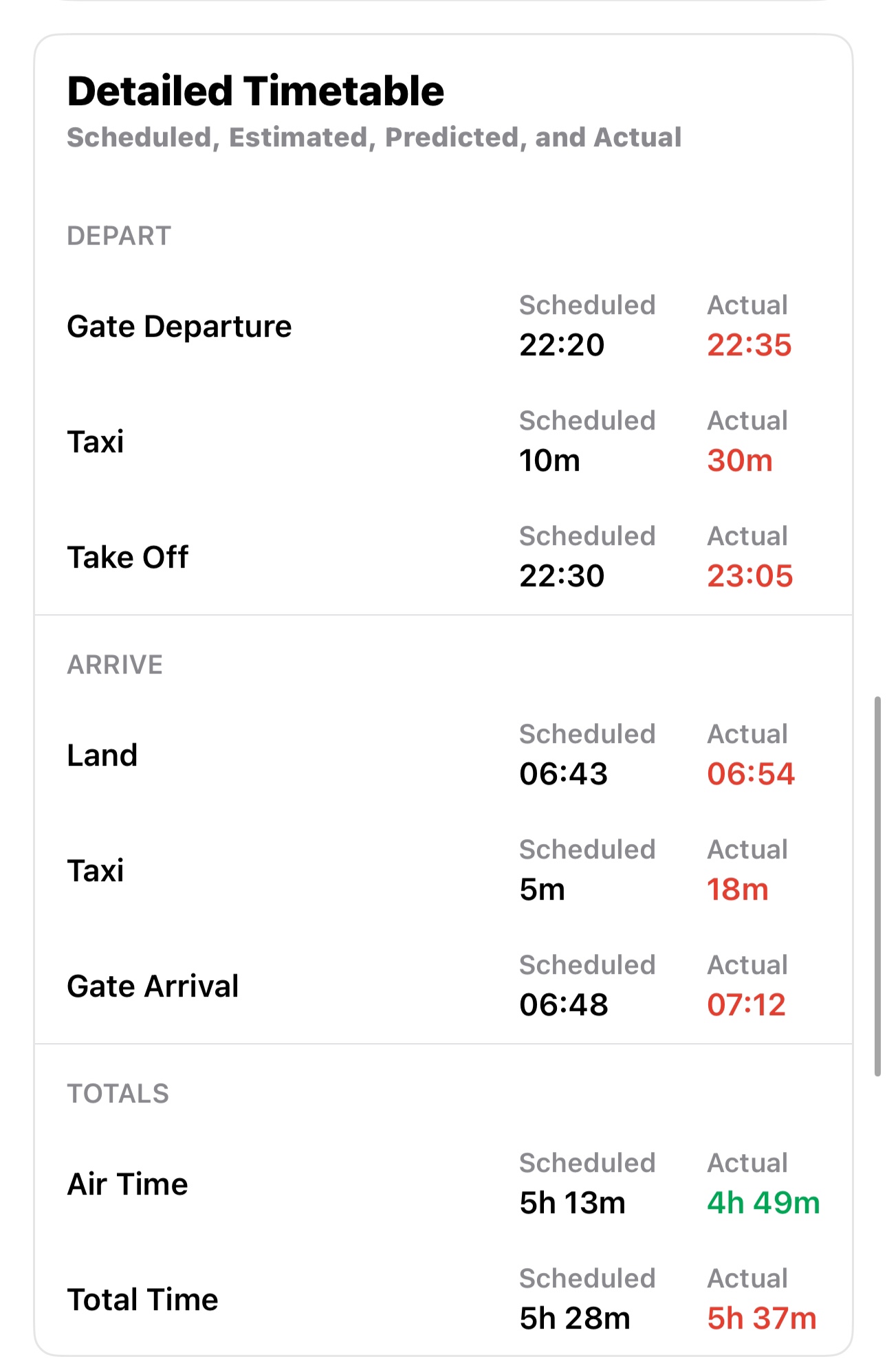887x1372 pixels.
Task: Select arrival Taxi actual 18m value
Action: point(738,889)
